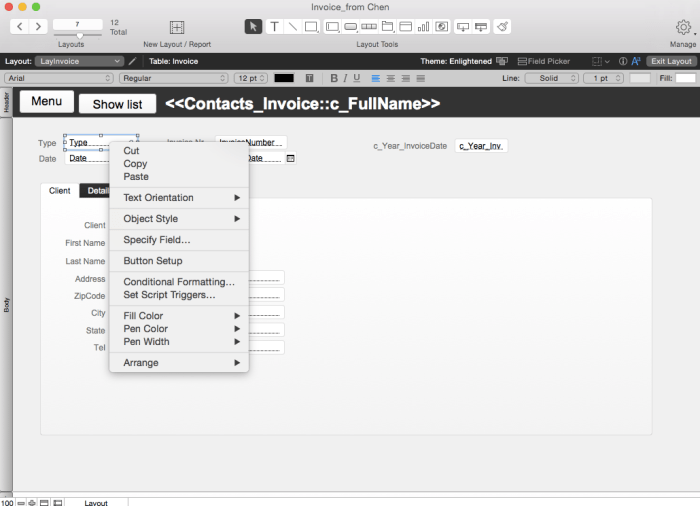
Task: Open the LayInvoice layout dropdown
Action: click(78, 61)
